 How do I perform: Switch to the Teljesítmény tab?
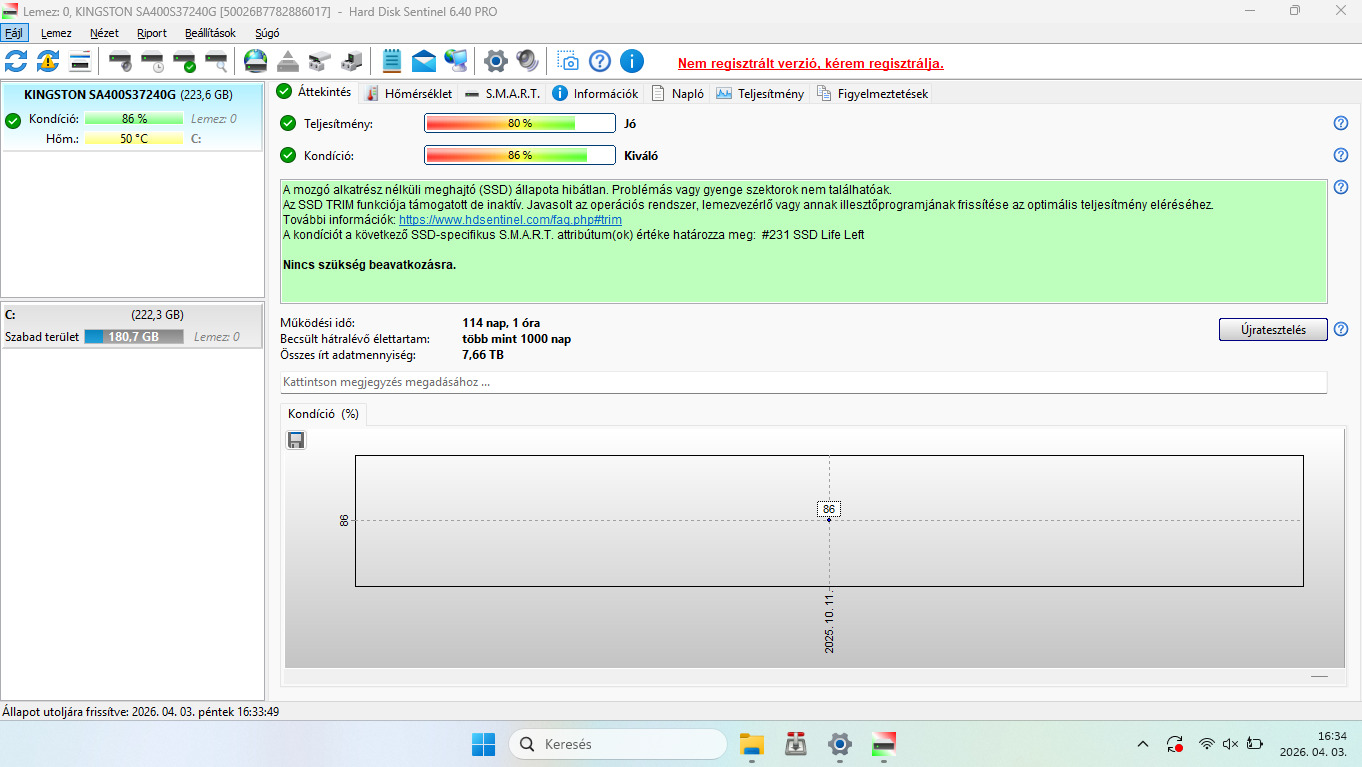point(760,93)
